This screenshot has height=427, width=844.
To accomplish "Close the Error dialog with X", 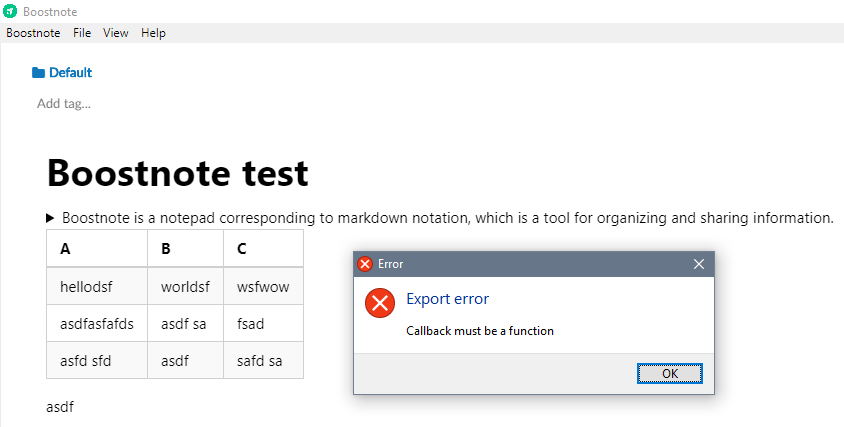I will (699, 264).
